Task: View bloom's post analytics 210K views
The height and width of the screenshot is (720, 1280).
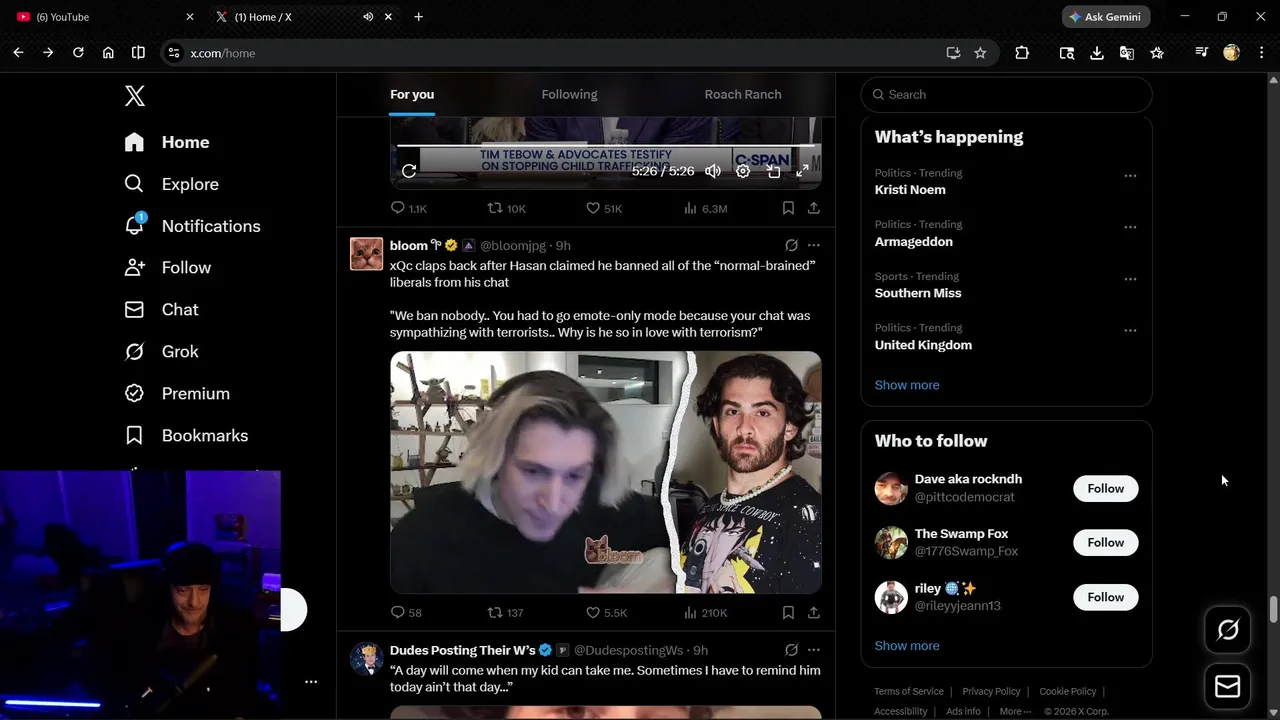Action: coord(705,612)
